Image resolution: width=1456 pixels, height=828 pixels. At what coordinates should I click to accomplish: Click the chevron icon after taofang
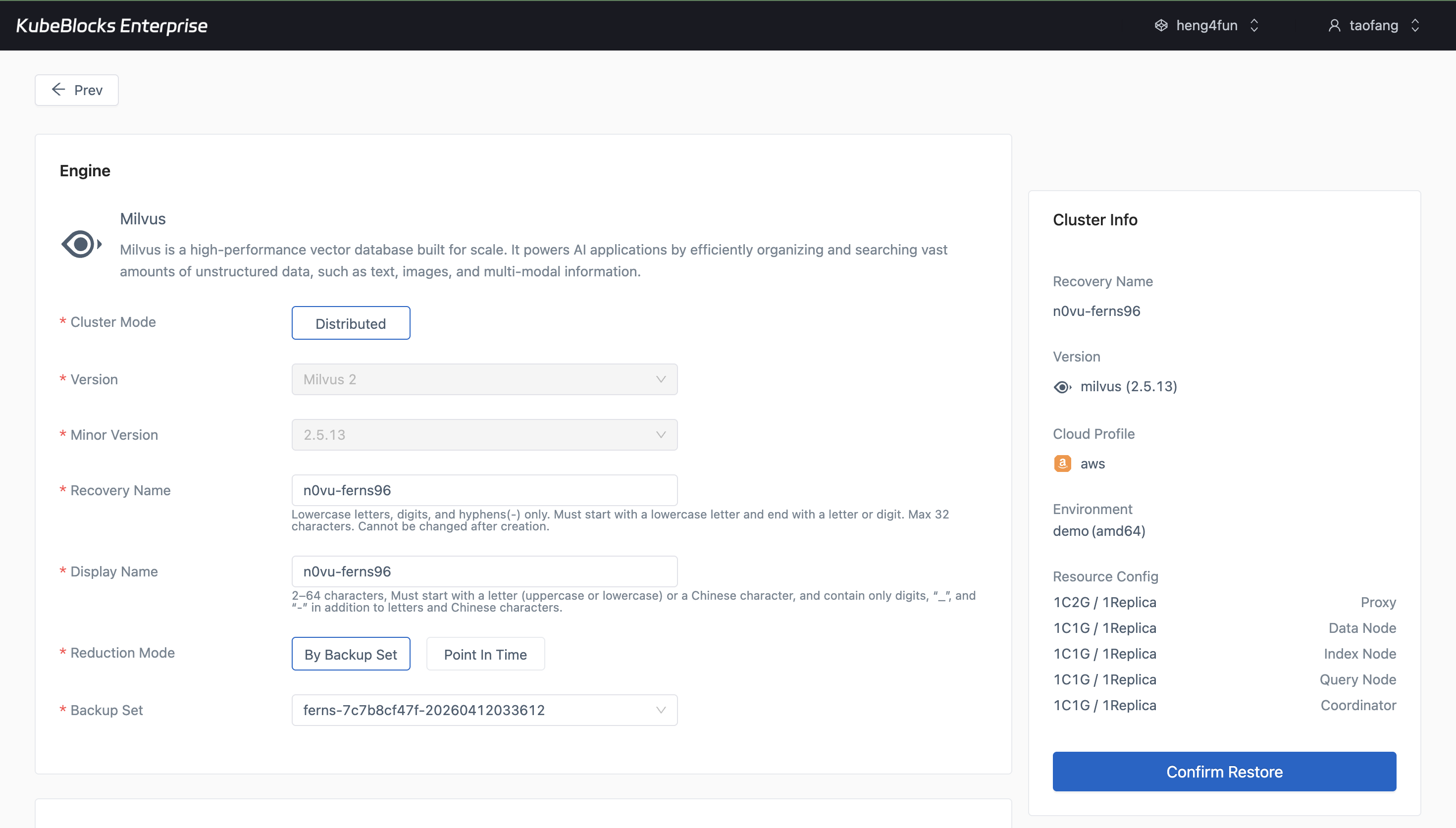pyautogui.click(x=1415, y=25)
